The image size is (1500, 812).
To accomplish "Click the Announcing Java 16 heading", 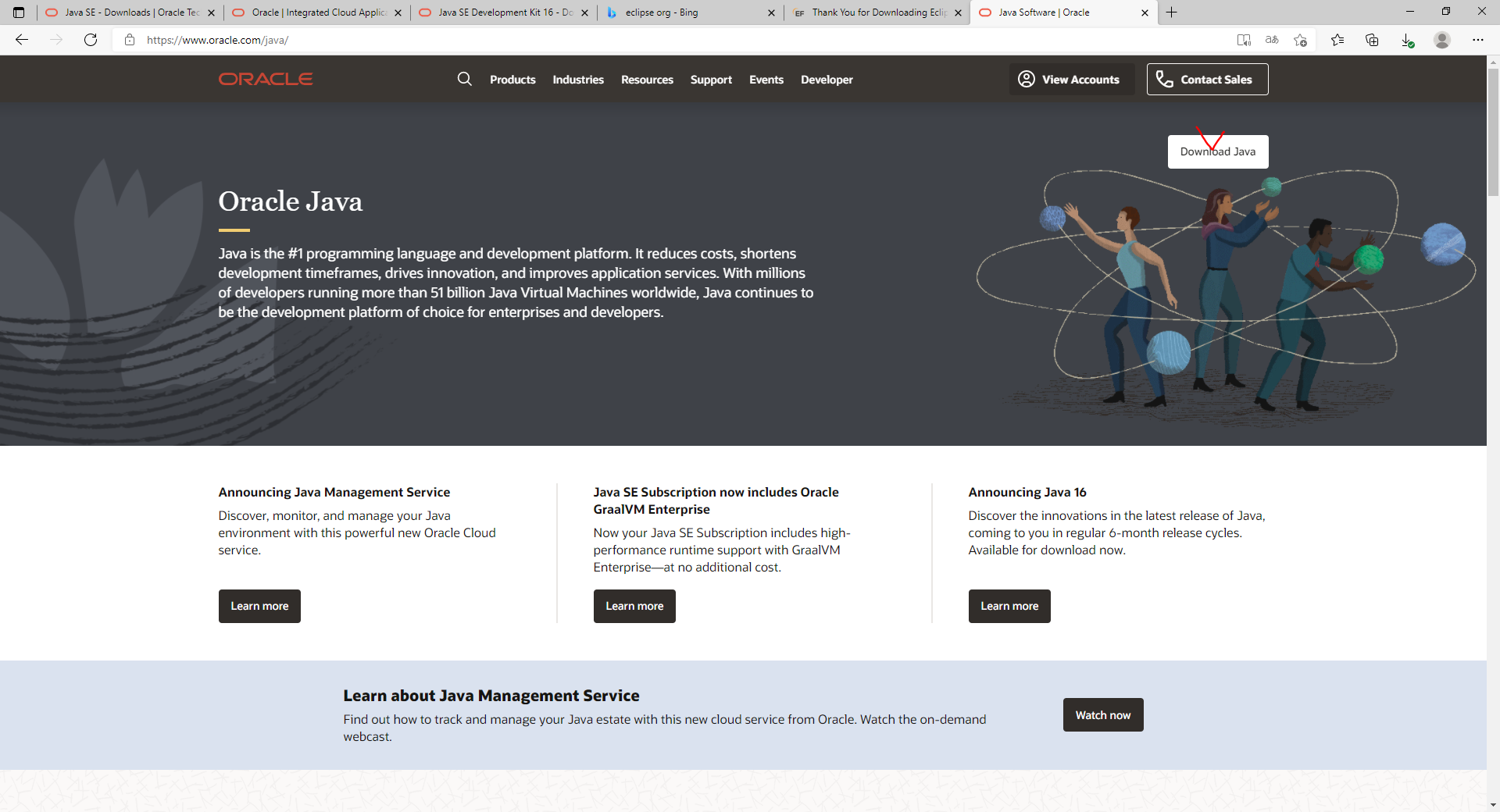I will pyautogui.click(x=1027, y=492).
